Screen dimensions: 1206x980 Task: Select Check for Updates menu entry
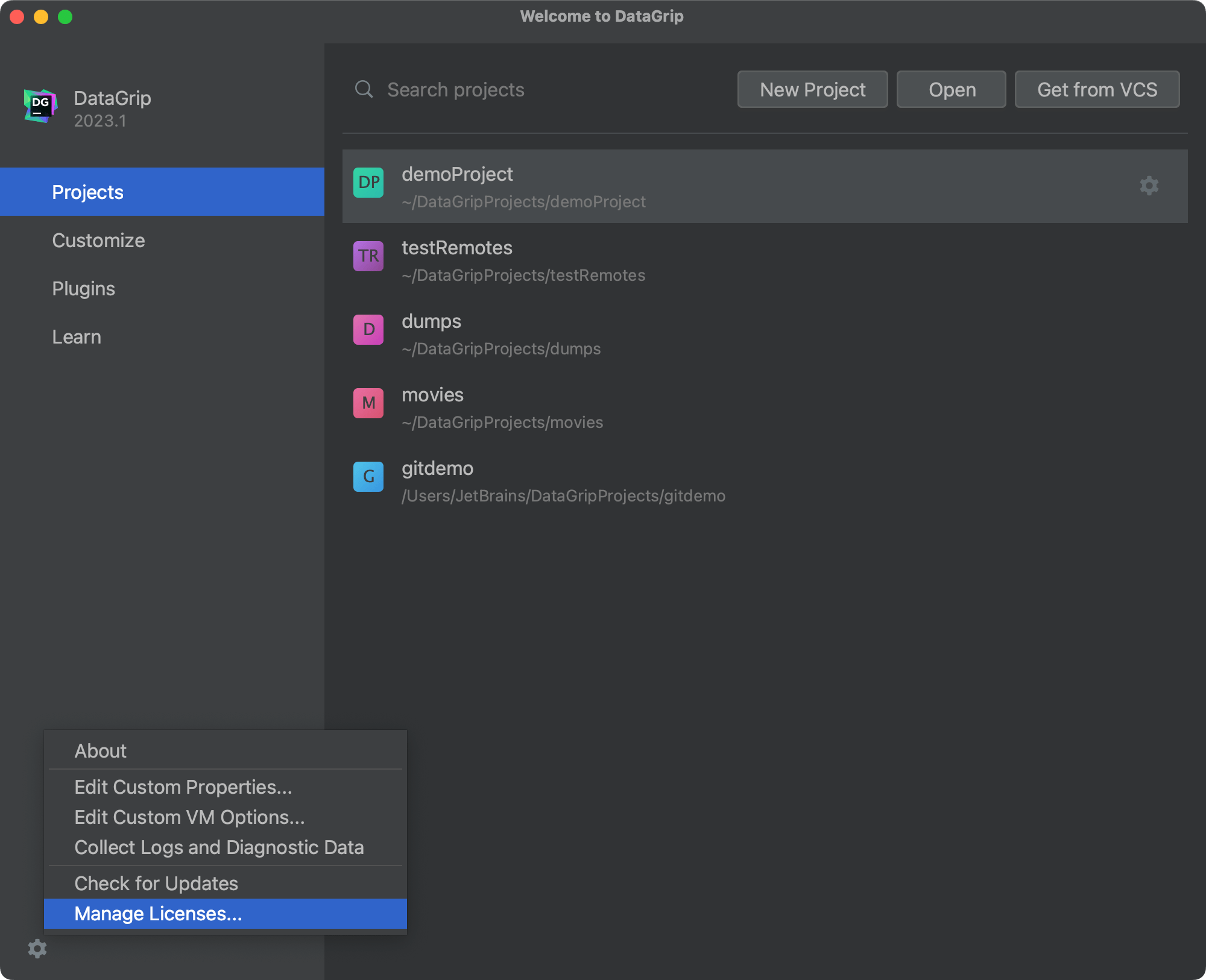tap(156, 883)
